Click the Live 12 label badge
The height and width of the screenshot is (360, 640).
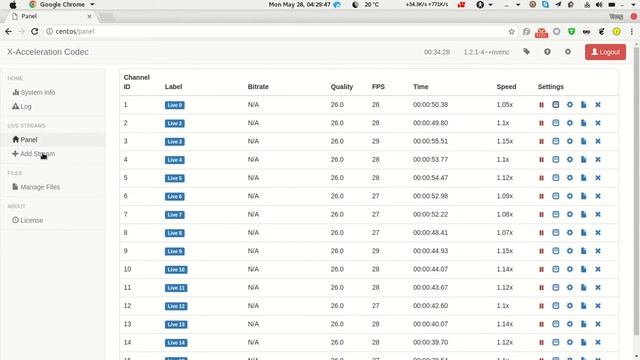[176, 306]
